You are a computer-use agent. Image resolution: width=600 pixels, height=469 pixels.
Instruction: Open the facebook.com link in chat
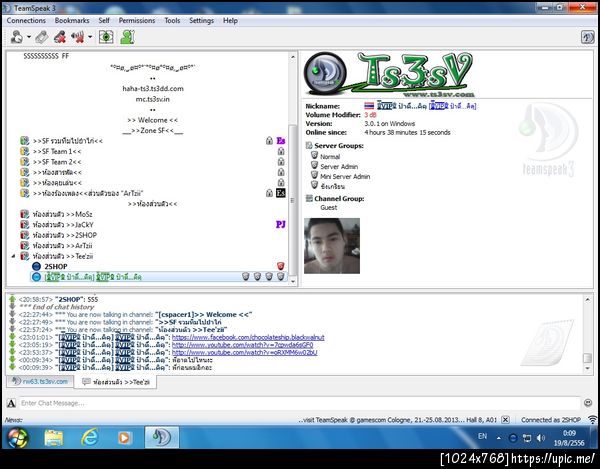[248, 337]
